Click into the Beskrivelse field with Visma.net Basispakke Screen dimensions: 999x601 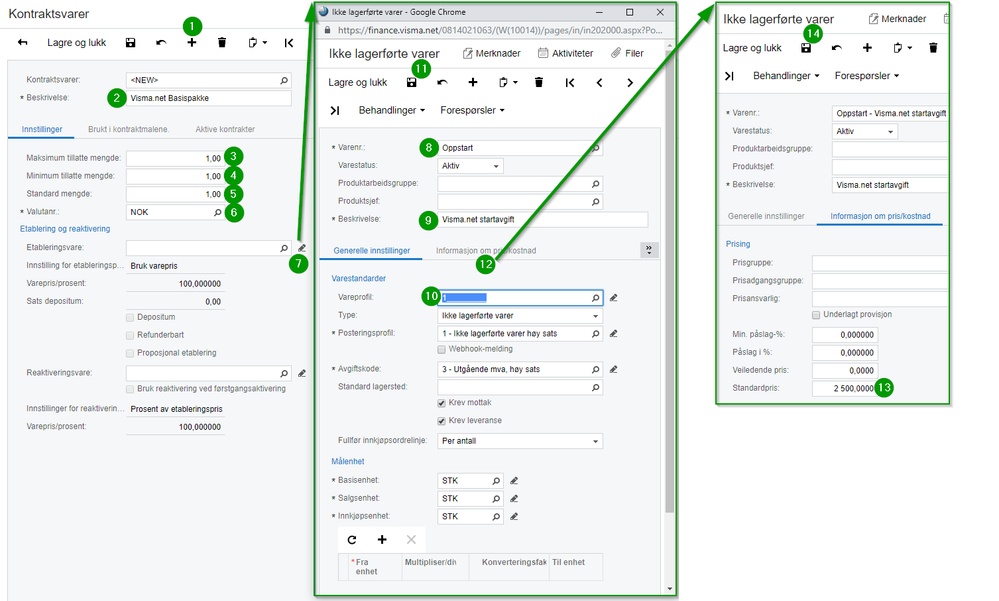click(x=208, y=98)
